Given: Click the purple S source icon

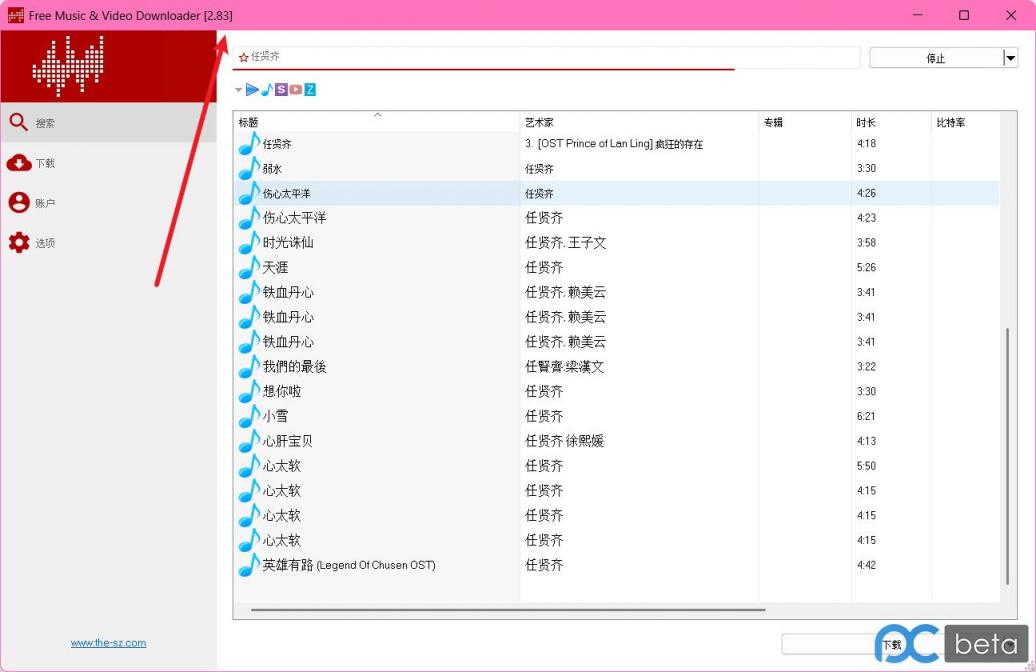Looking at the screenshot, I should coord(281,90).
